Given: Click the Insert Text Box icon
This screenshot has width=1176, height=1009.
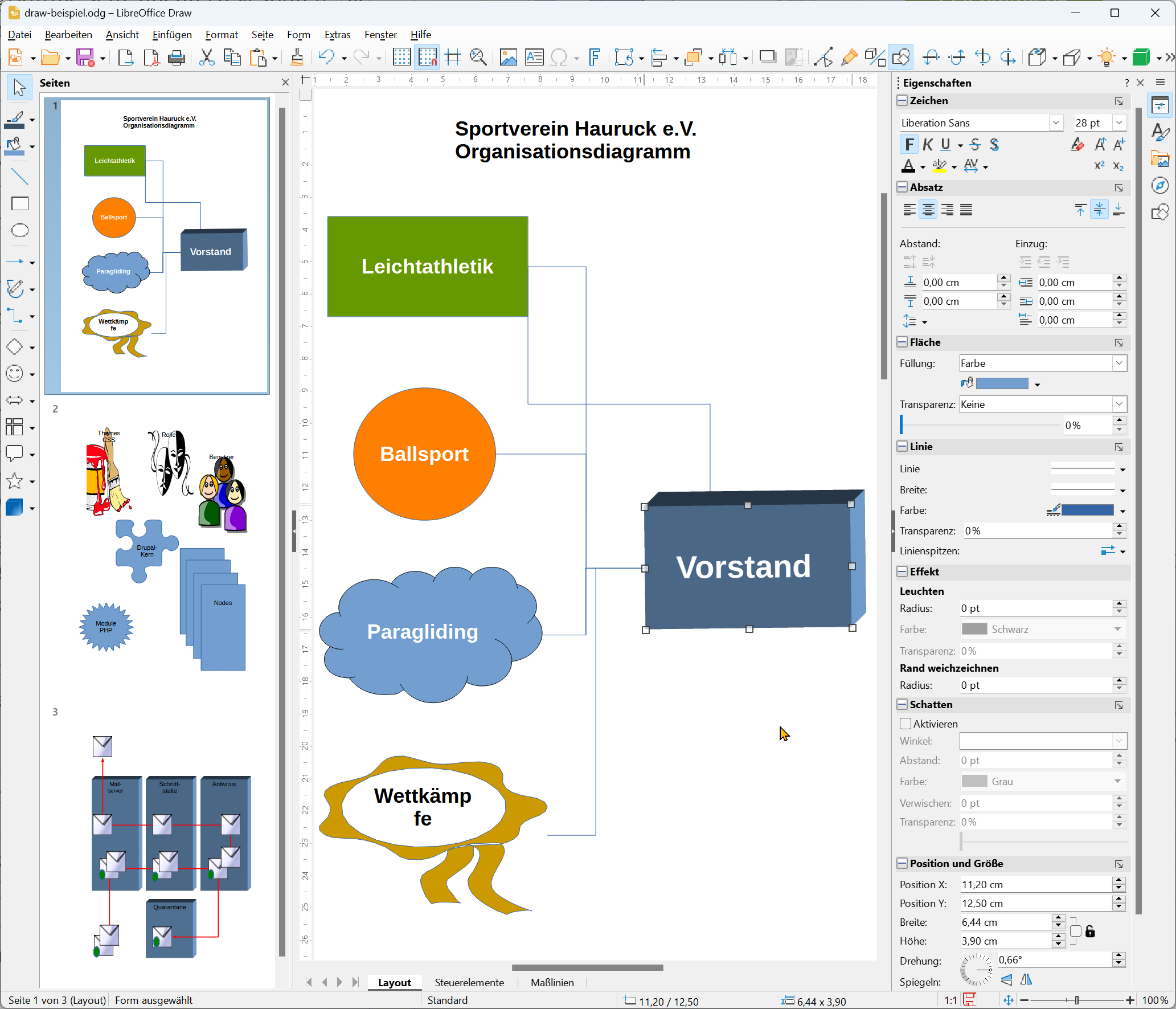Looking at the screenshot, I should (x=534, y=58).
